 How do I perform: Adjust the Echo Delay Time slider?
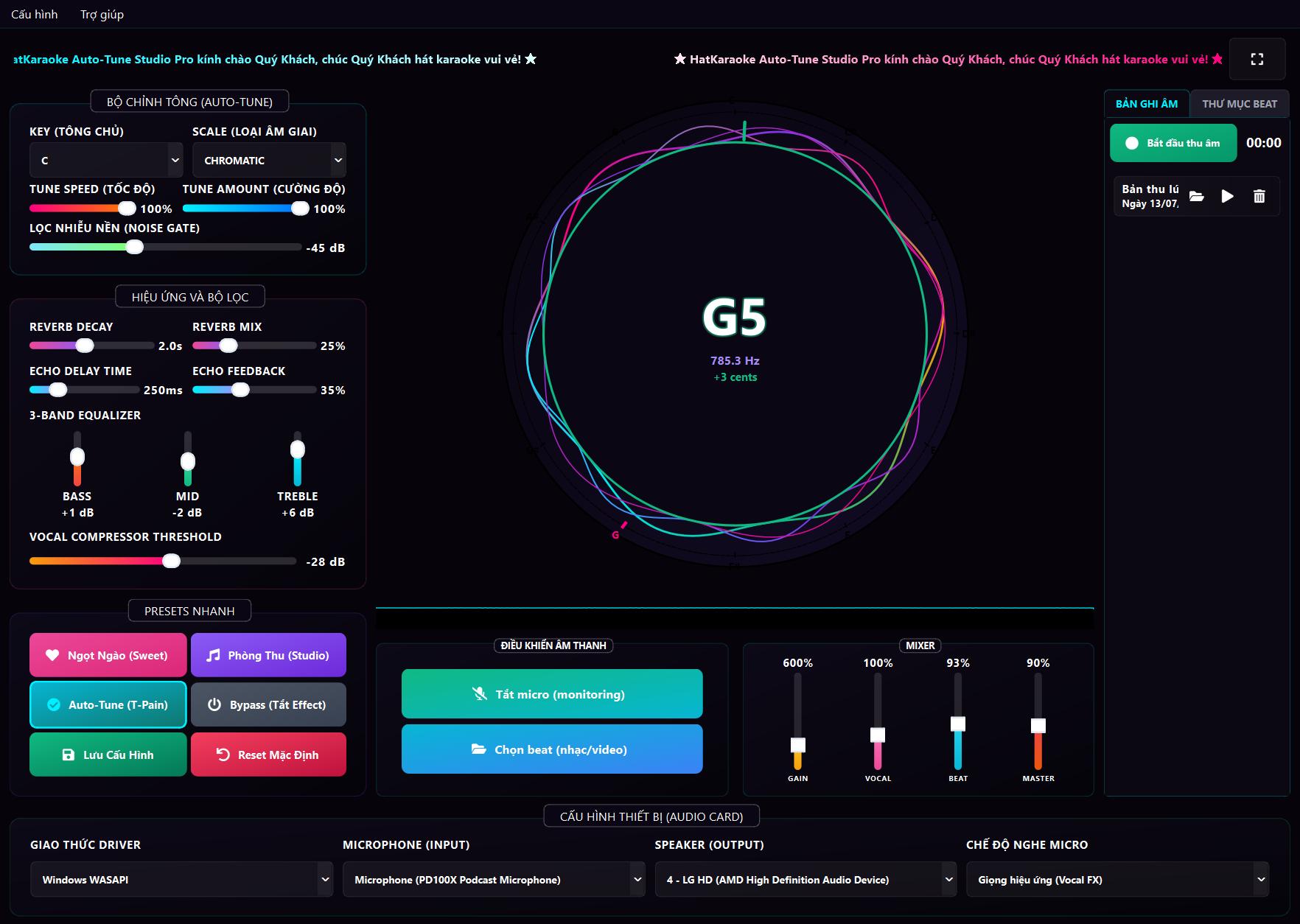coord(84,390)
